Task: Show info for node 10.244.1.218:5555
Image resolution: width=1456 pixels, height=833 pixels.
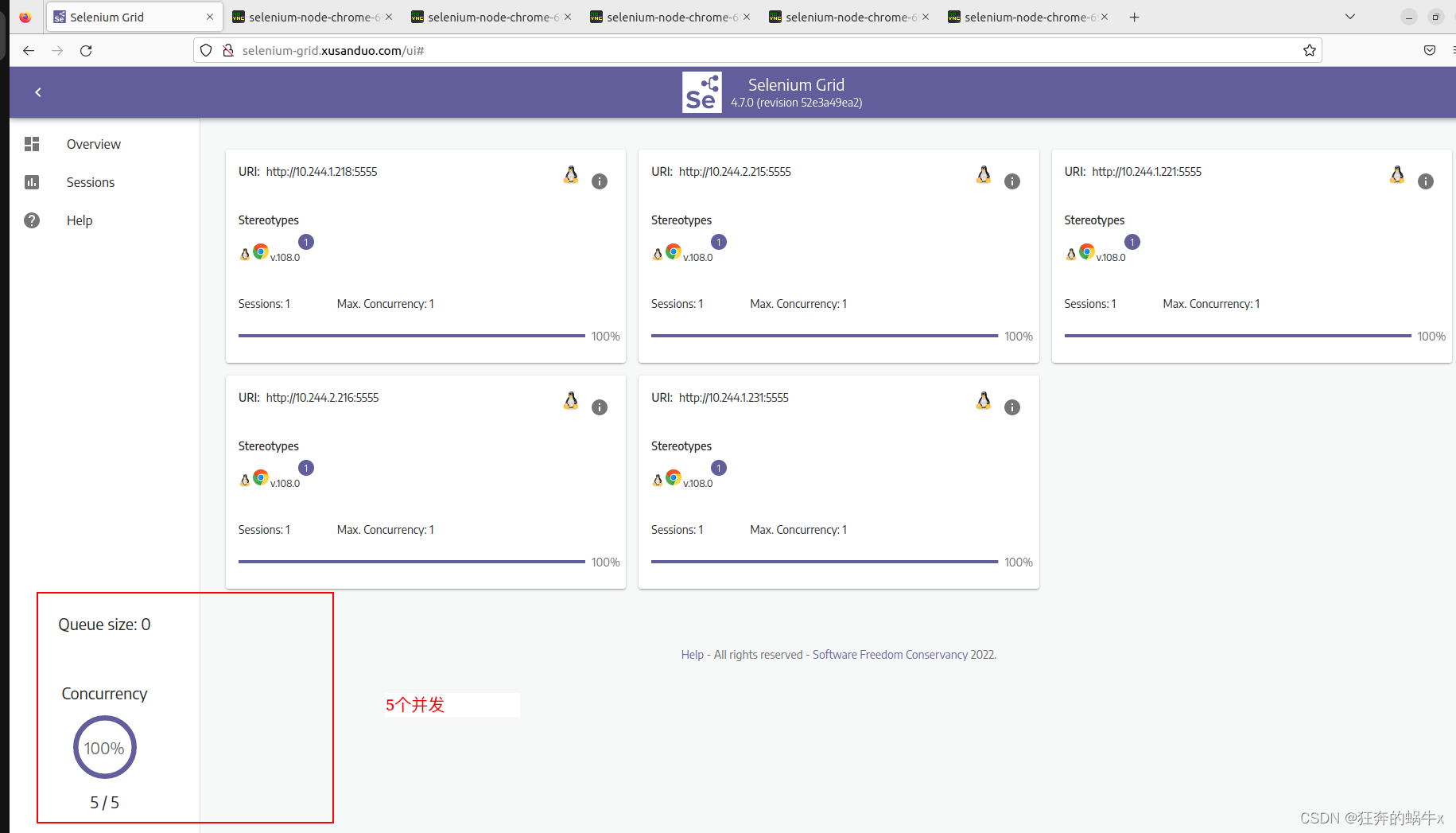Action: point(600,181)
